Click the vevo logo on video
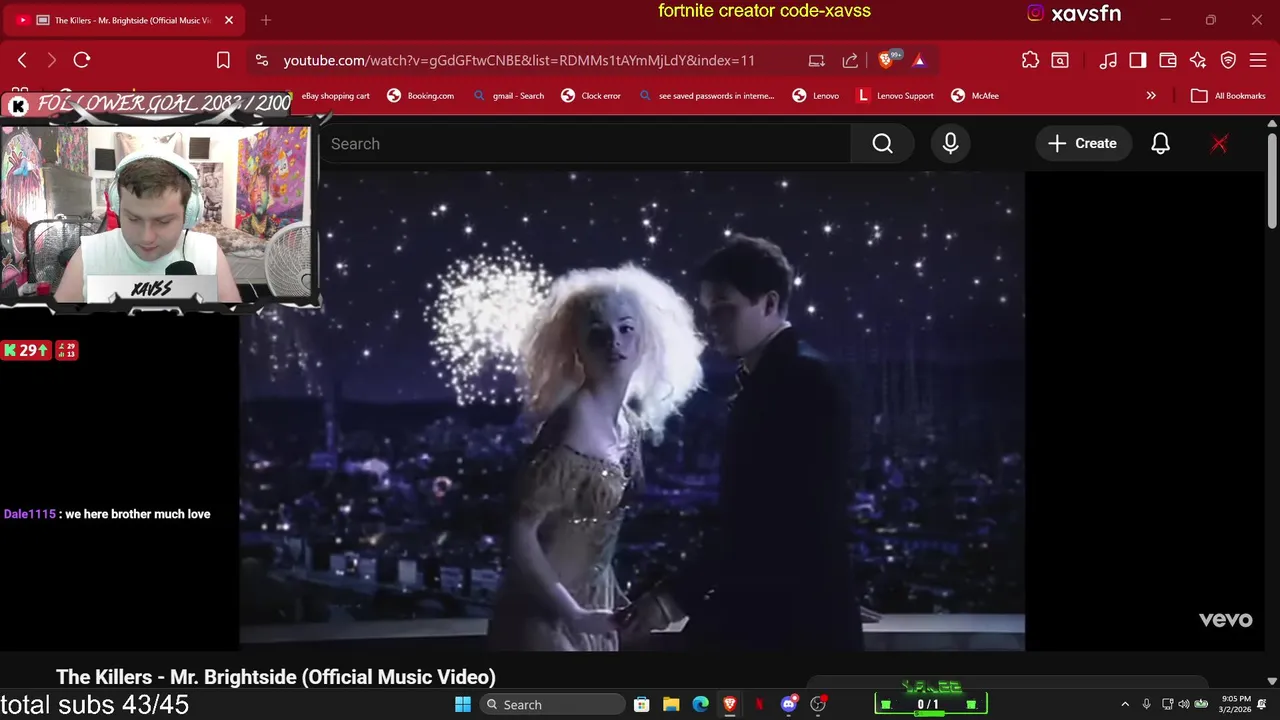The image size is (1280, 720). 1225,620
